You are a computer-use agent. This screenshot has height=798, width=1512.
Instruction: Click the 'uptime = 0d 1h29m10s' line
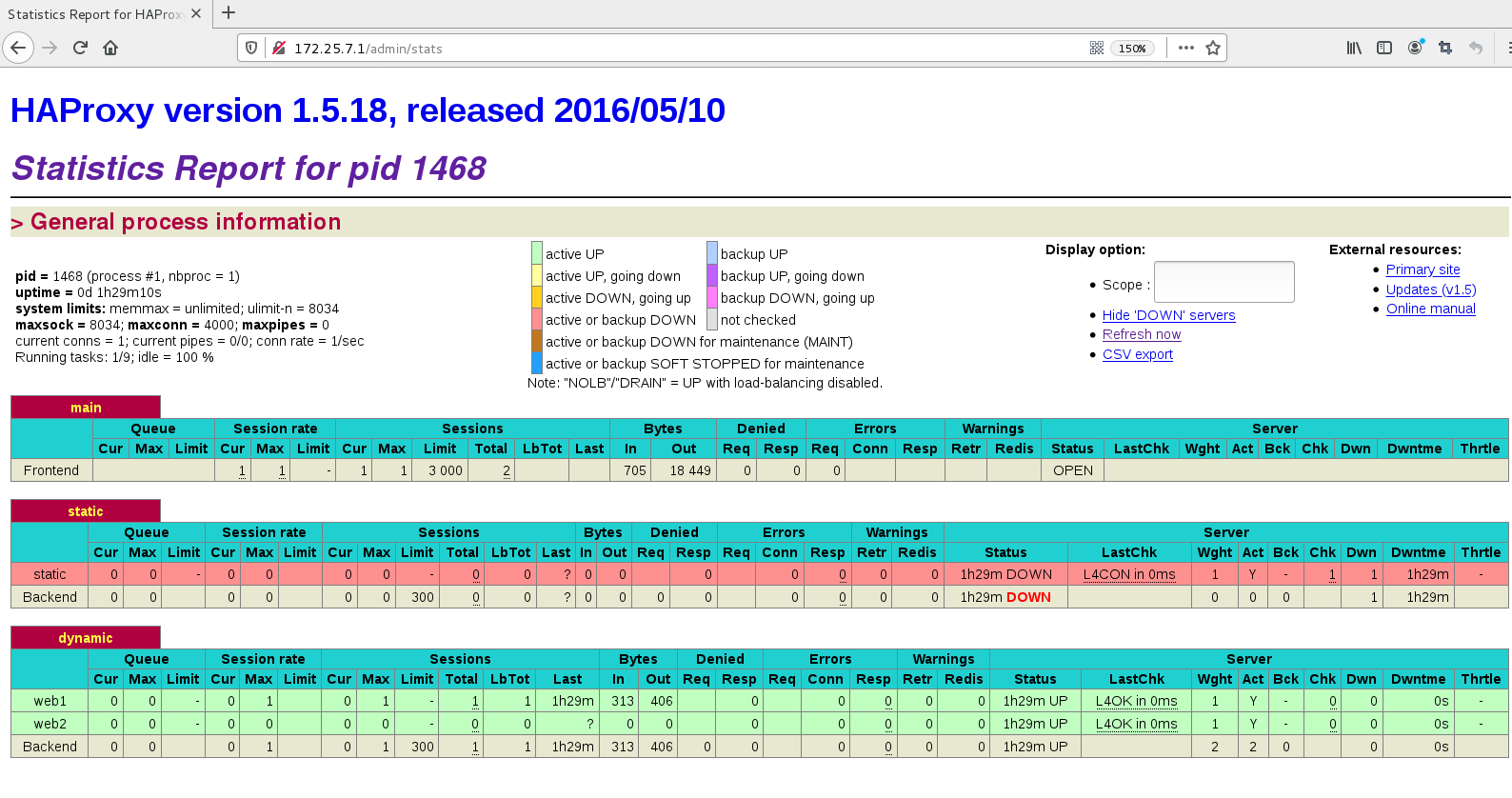(x=89, y=292)
